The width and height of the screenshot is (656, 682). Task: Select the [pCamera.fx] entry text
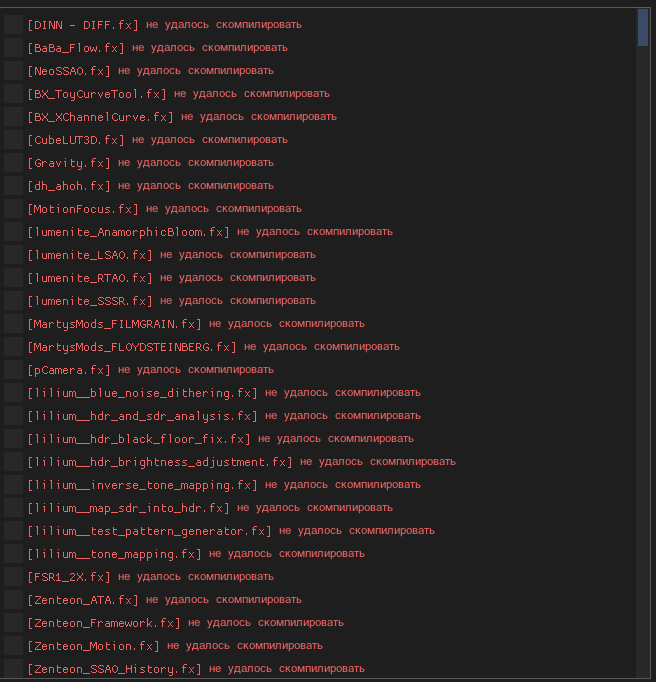point(151,371)
